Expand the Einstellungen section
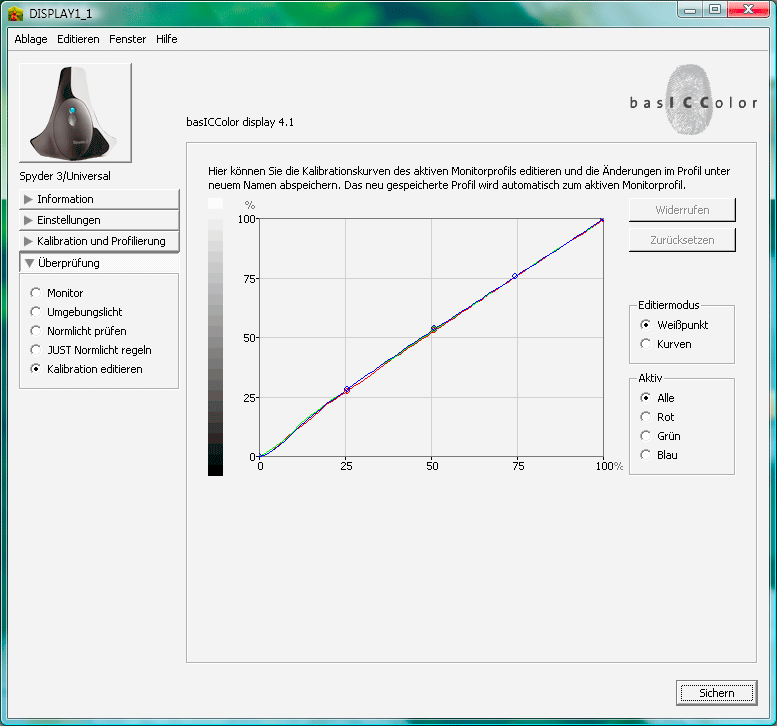This screenshot has height=726, width=777. 98,220
